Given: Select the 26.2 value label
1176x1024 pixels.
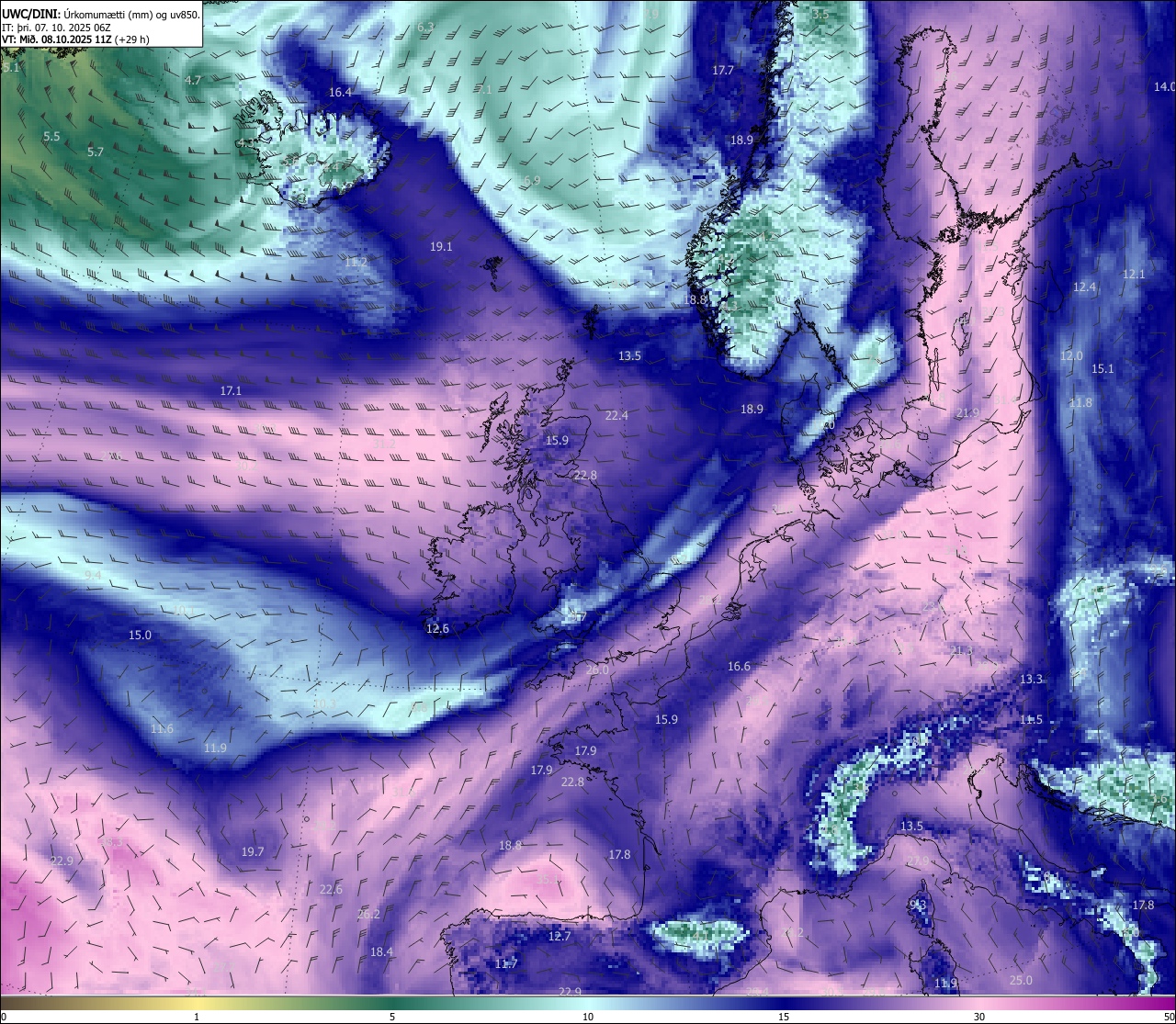Looking at the screenshot, I should coord(368,915).
